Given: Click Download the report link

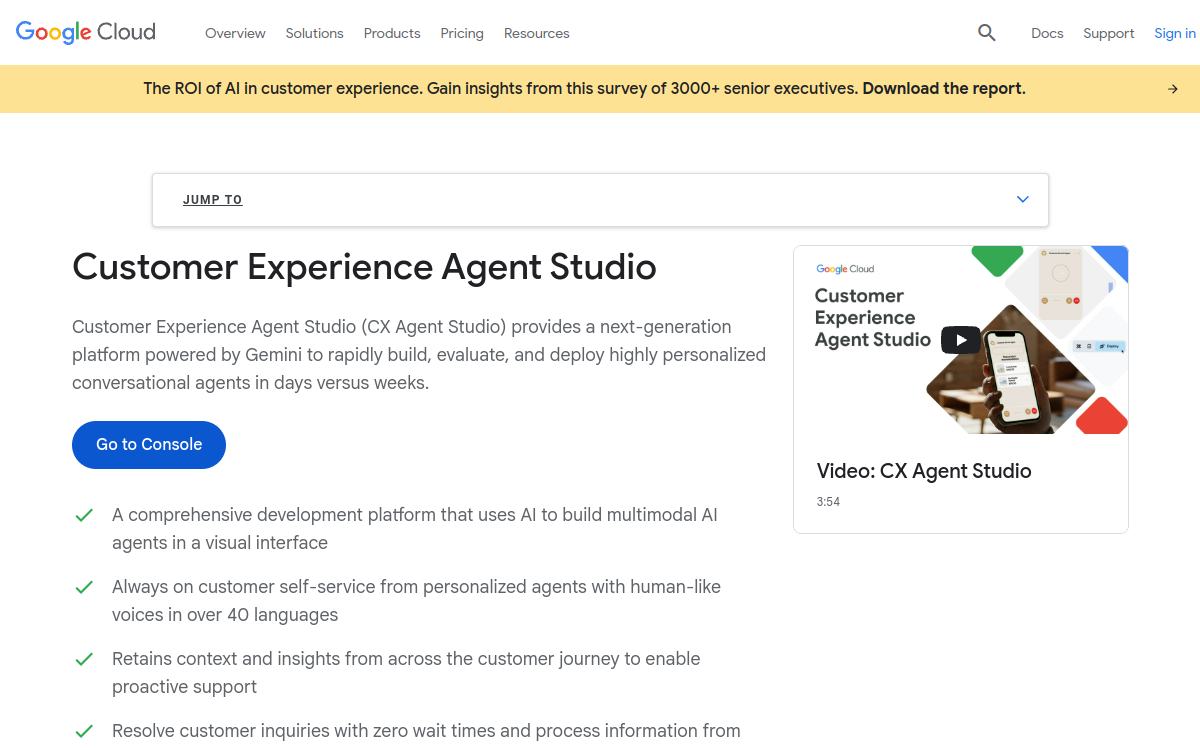Looking at the screenshot, I should (944, 88).
